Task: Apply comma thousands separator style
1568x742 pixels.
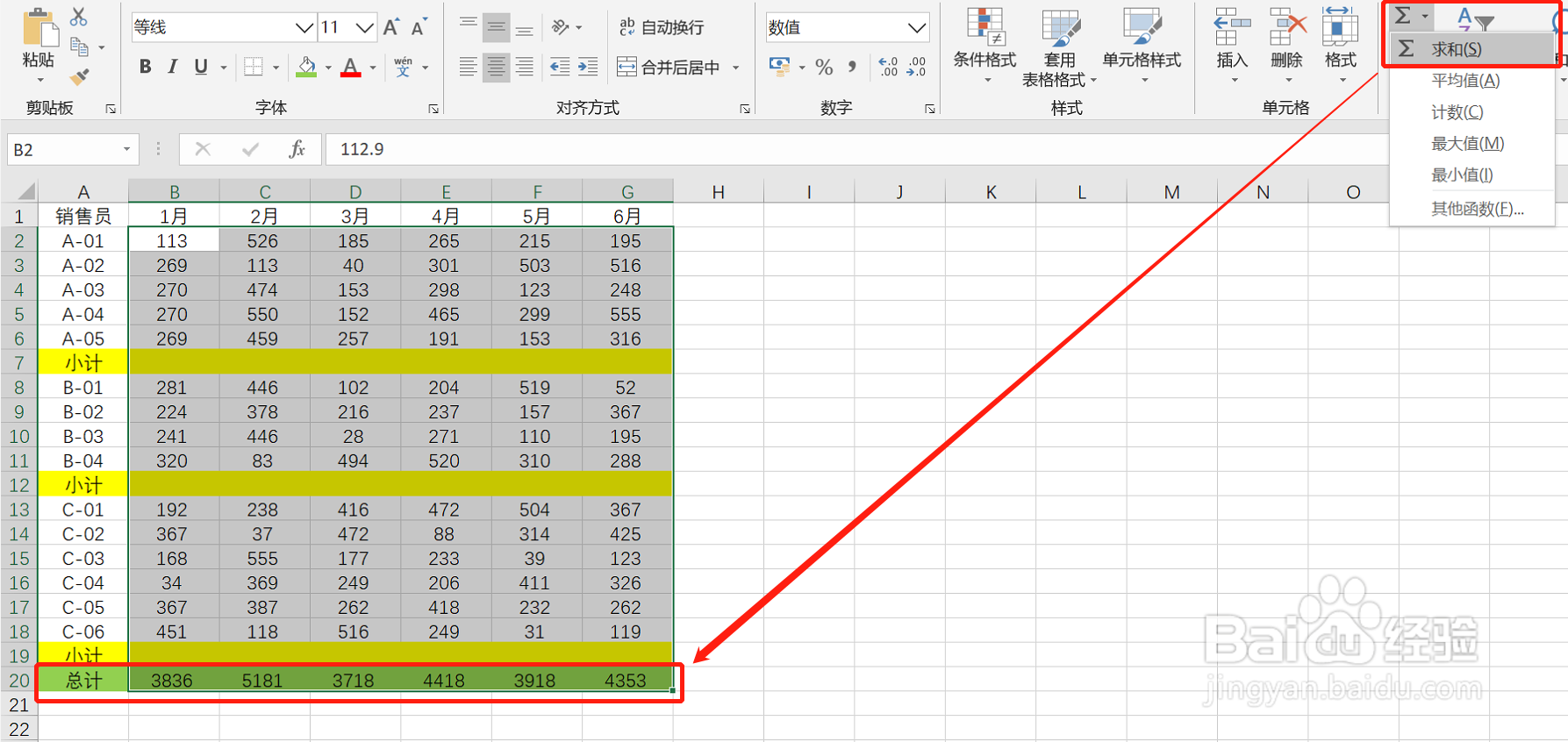Action: [x=852, y=67]
